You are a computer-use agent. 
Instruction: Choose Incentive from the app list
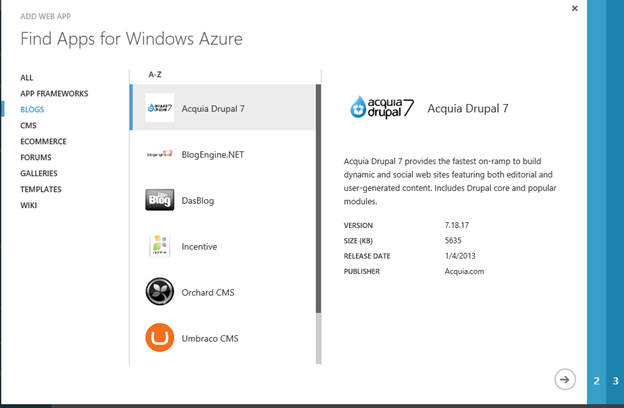(223, 246)
